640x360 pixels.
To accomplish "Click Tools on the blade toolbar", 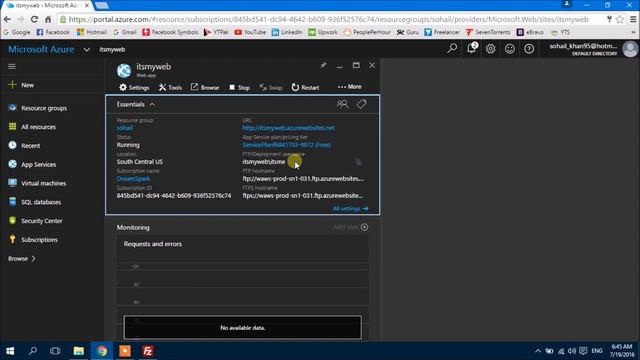I will pyautogui.click(x=170, y=87).
